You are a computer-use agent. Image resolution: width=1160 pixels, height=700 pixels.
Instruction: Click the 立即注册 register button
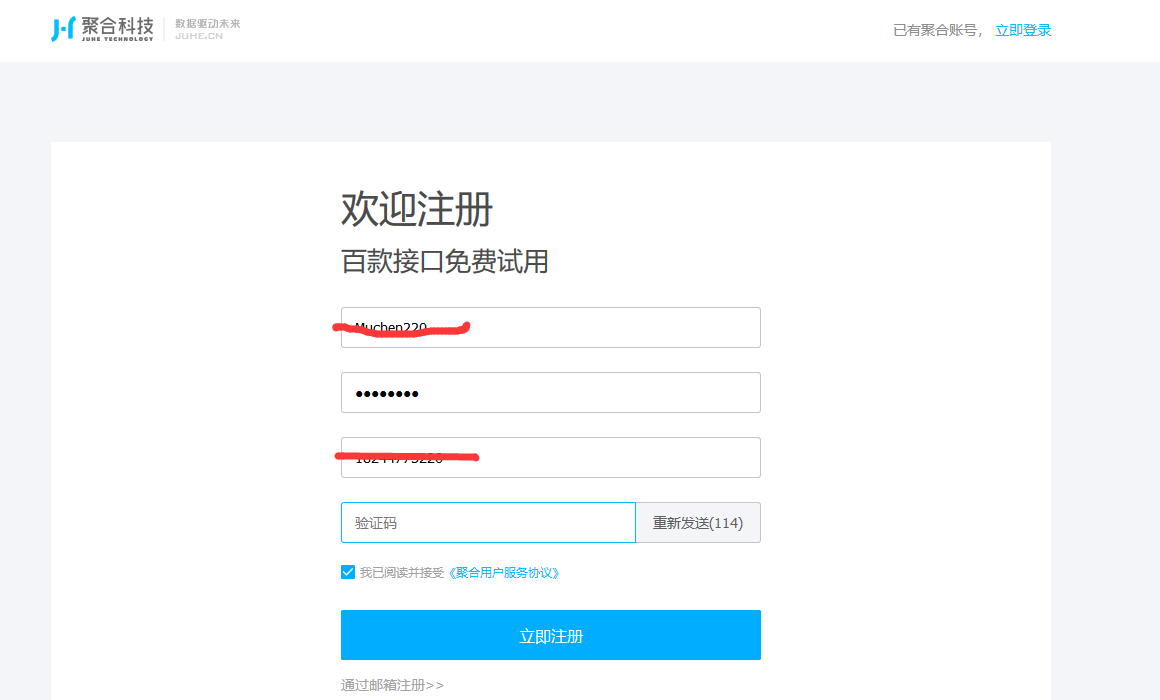point(550,635)
